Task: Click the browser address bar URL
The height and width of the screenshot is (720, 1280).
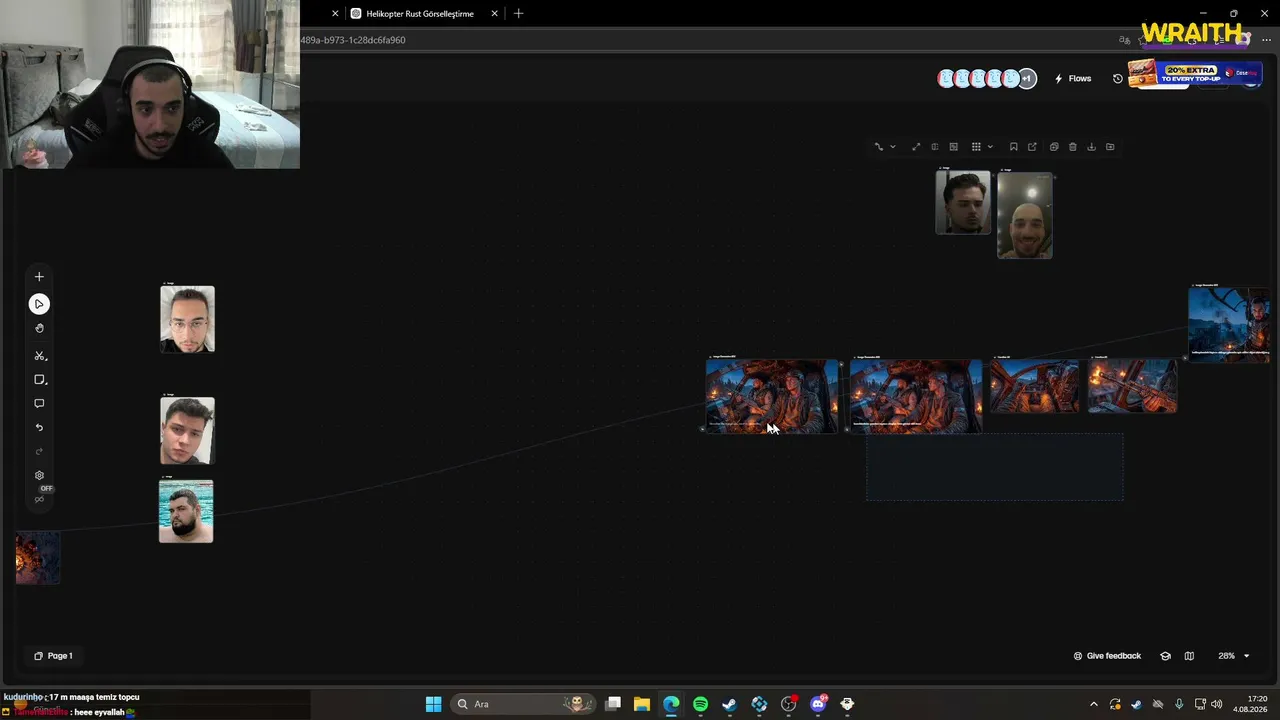Action: point(353,40)
